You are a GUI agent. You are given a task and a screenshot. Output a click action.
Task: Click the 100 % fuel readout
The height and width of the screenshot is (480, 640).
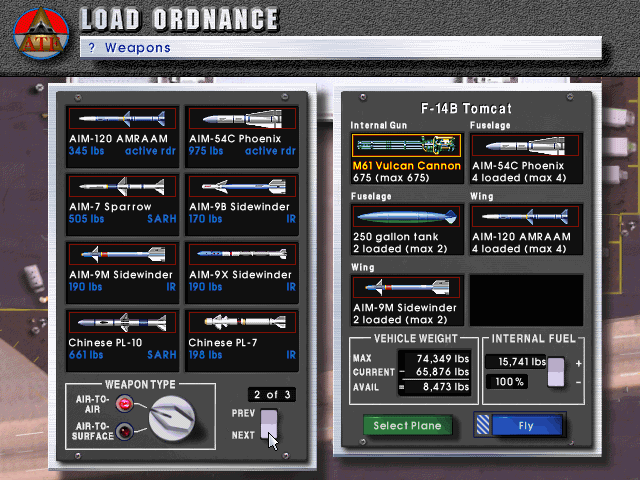507,382
